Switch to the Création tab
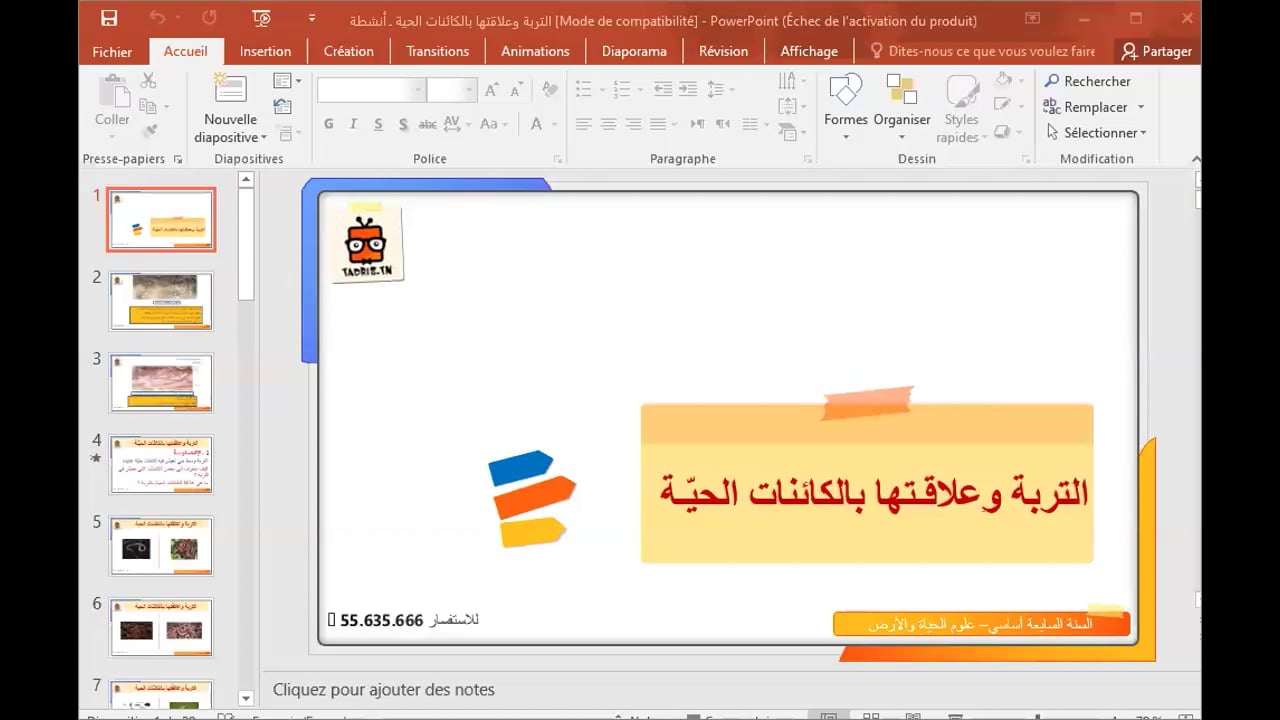The image size is (1280, 720). click(348, 51)
